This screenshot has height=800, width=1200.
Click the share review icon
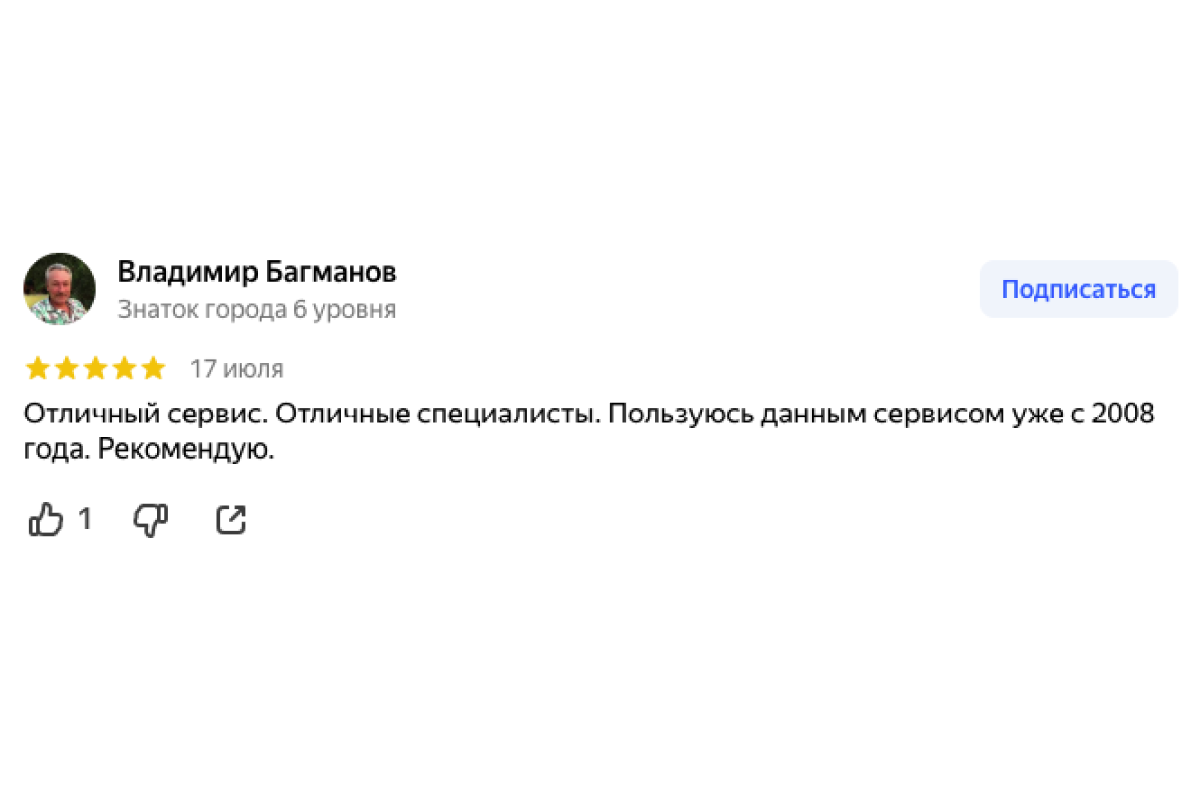point(231,520)
